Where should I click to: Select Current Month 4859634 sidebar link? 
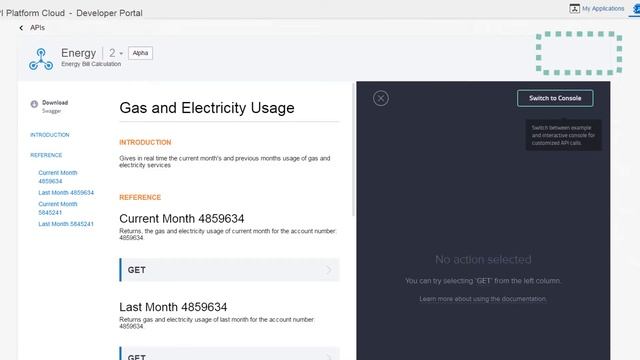coord(58,177)
